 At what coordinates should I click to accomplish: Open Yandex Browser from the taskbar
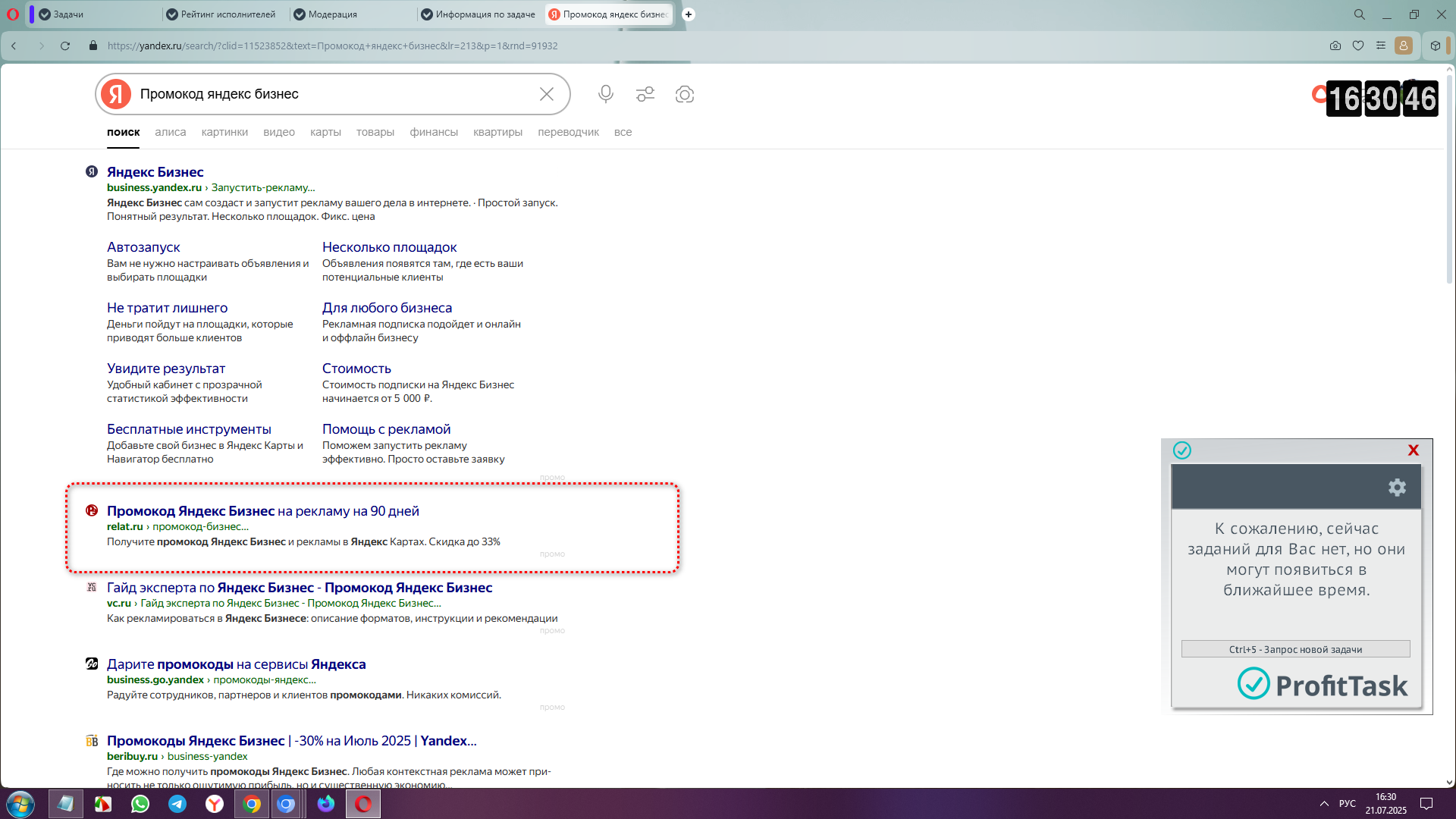pos(215,804)
